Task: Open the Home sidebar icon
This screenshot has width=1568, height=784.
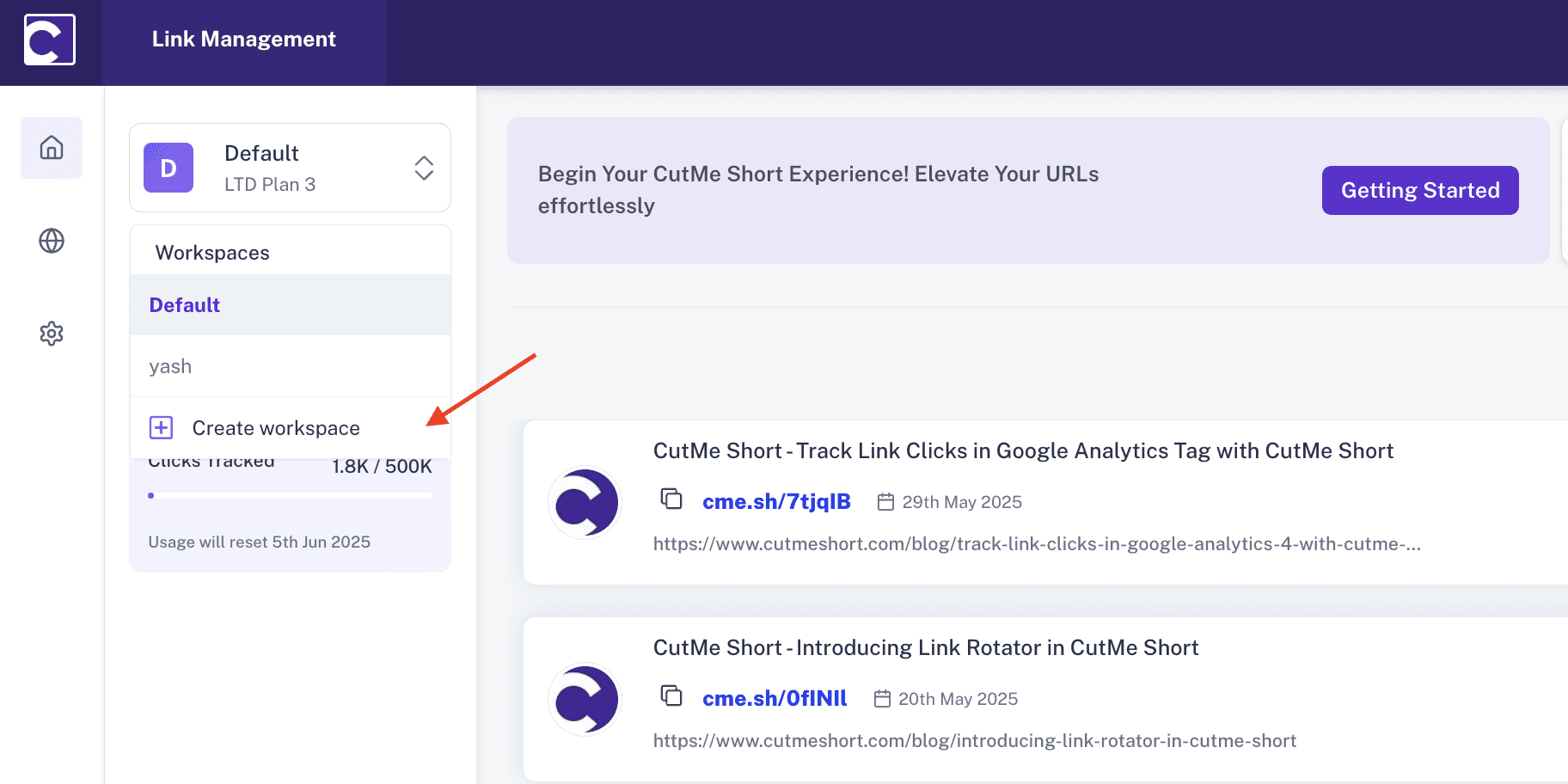Action: pyautogui.click(x=52, y=148)
